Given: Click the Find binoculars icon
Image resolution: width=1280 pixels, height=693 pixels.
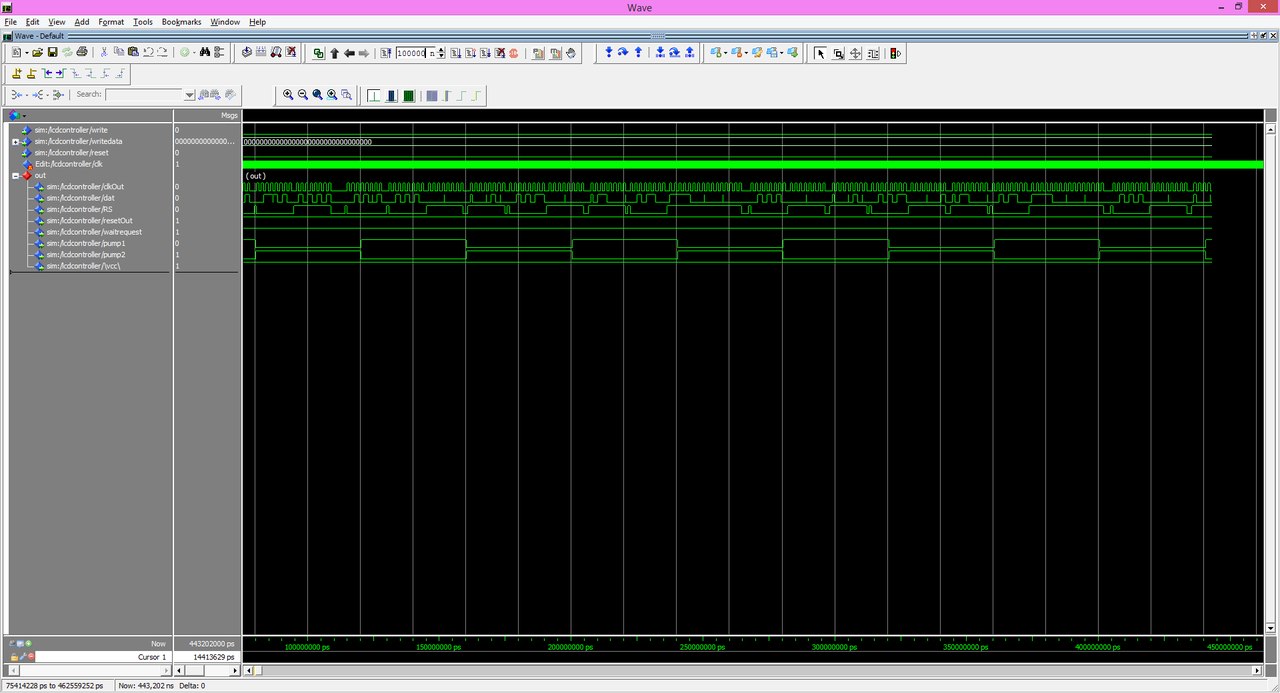Looking at the screenshot, I should coord(204,53).
